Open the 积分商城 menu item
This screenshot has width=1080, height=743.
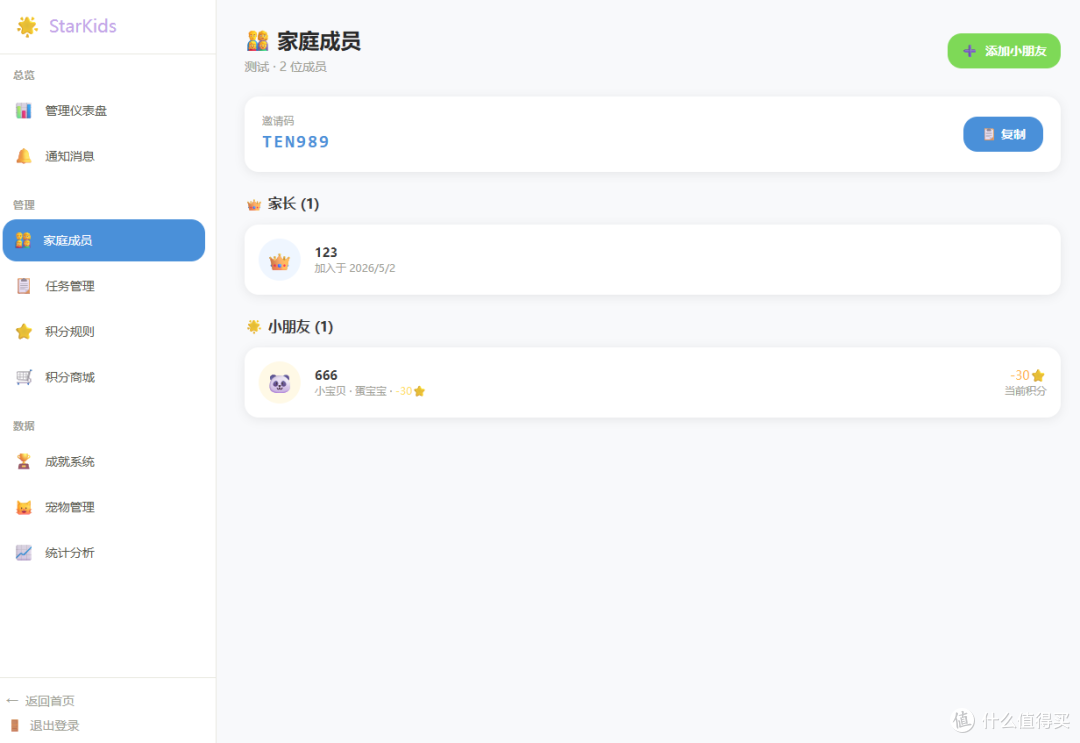click(103, 377)
